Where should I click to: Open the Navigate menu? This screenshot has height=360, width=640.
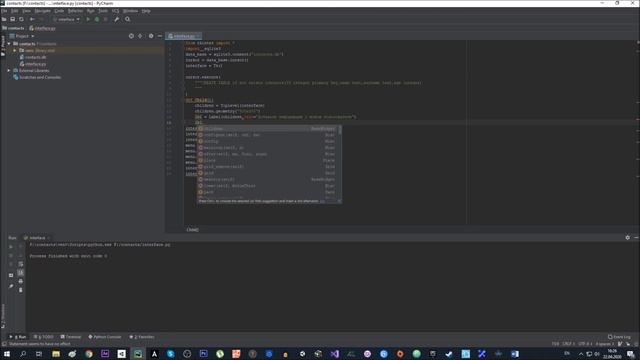[x=42, y=11]
